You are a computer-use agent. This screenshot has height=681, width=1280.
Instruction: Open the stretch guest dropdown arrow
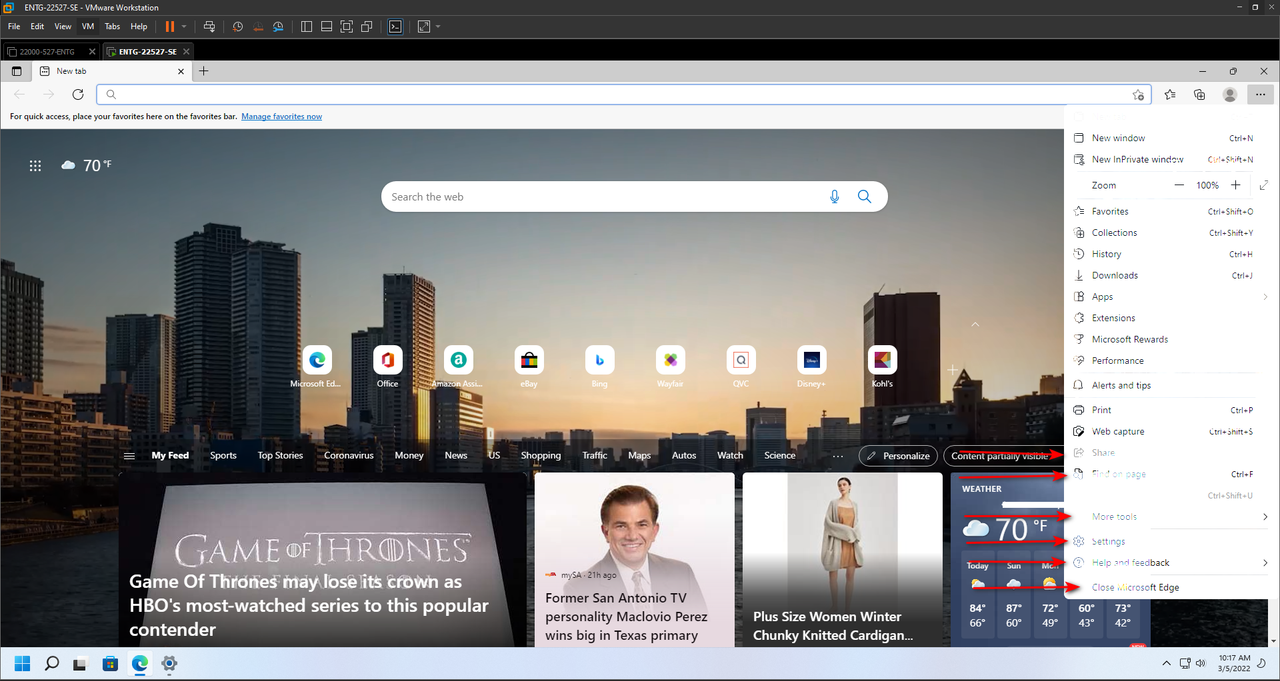tap(438, 26)
